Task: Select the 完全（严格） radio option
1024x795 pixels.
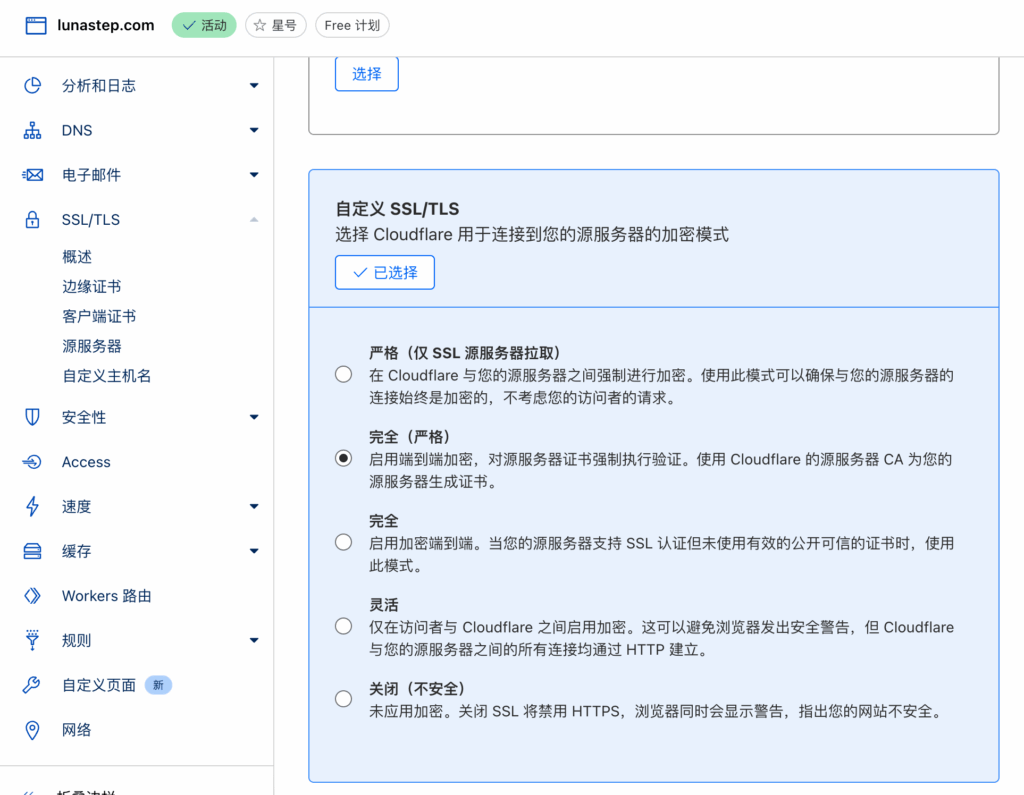Action: pos(344,459)
